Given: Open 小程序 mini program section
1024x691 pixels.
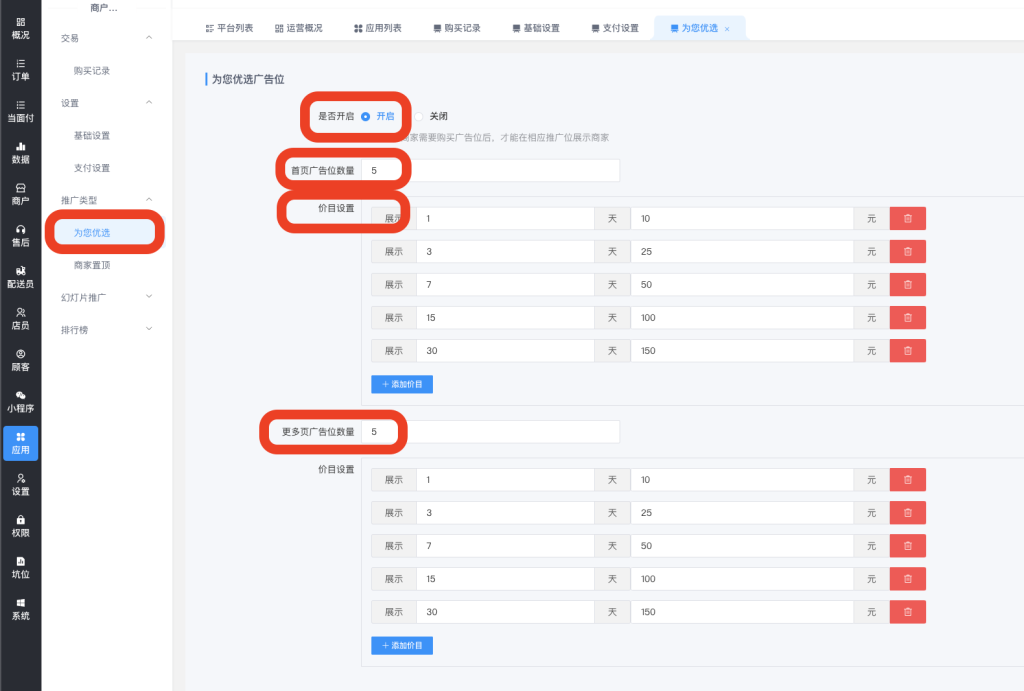Looking at the screenshot, I should tap(20, 401).
